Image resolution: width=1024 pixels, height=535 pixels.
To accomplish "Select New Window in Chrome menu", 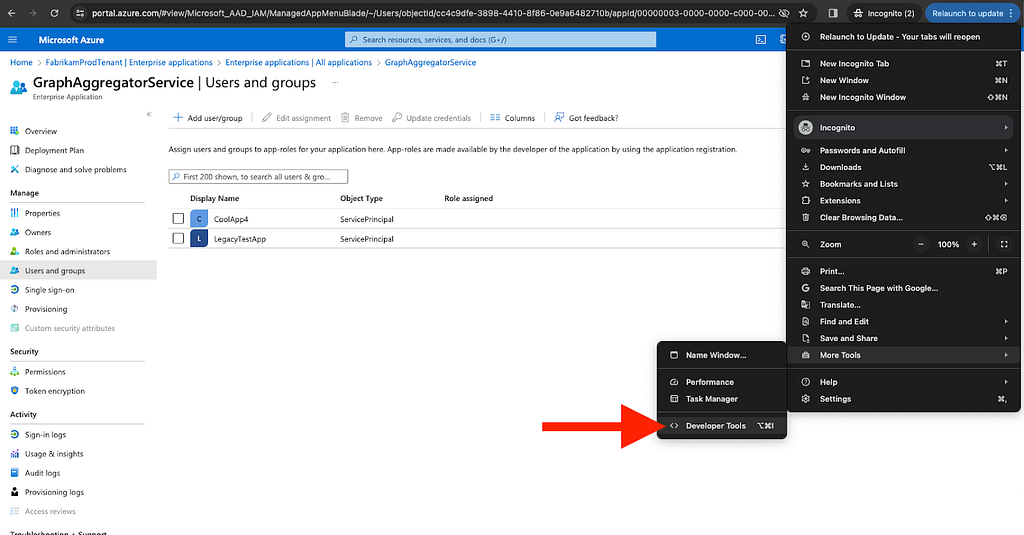I will (904, 80).
